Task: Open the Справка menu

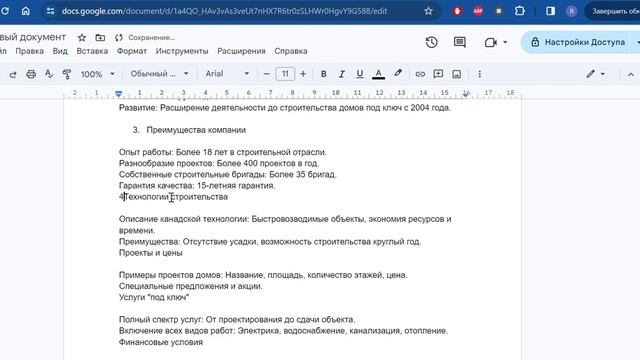Action: (x=291, y=51)
